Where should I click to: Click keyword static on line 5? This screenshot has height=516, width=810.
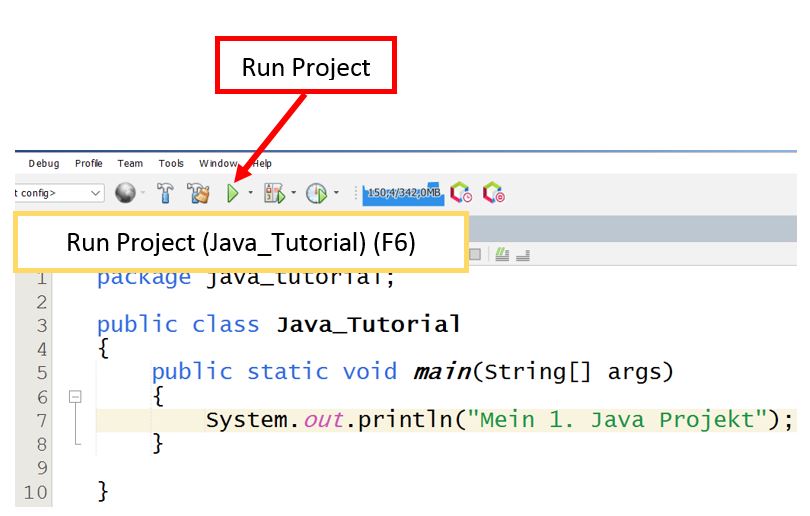coord(288,372)
